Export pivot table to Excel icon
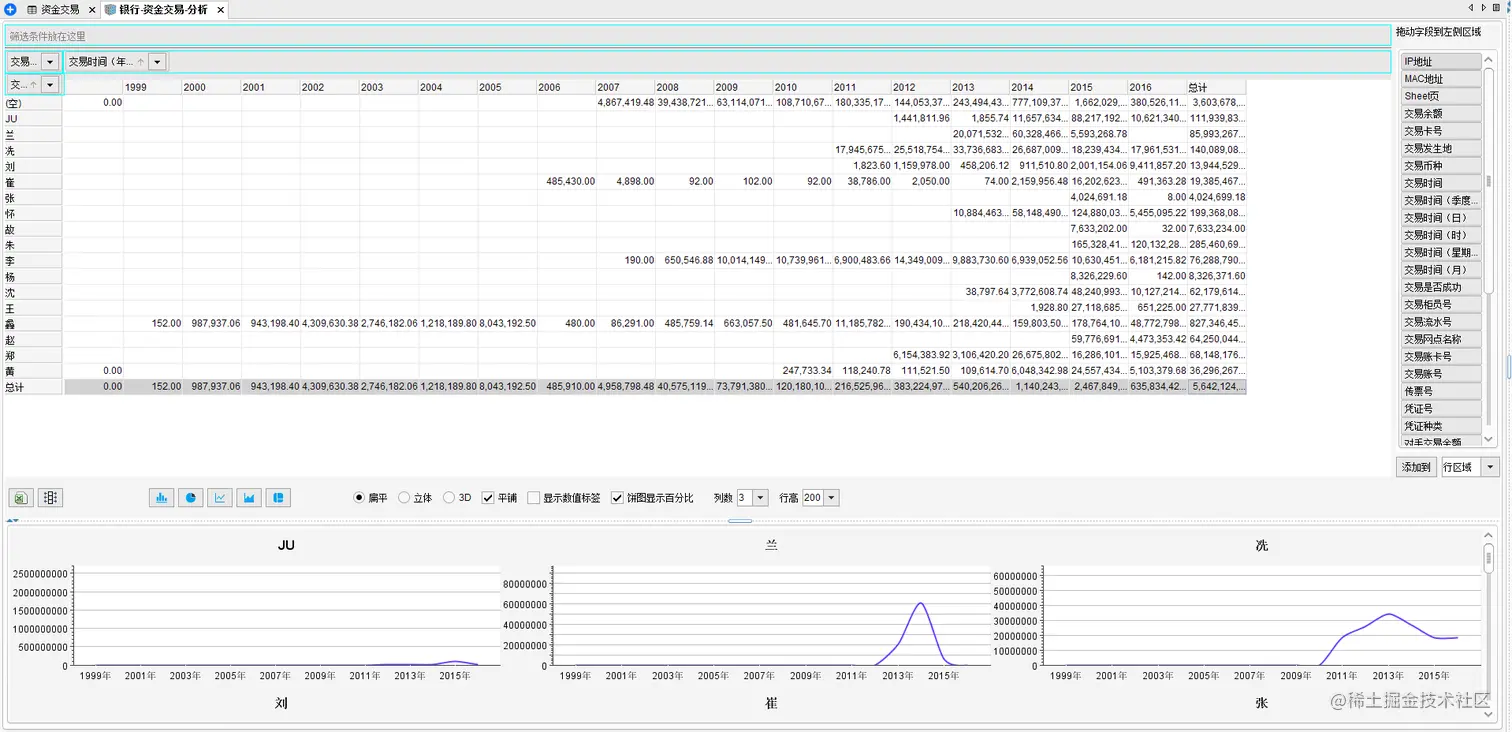 [20, 498]
